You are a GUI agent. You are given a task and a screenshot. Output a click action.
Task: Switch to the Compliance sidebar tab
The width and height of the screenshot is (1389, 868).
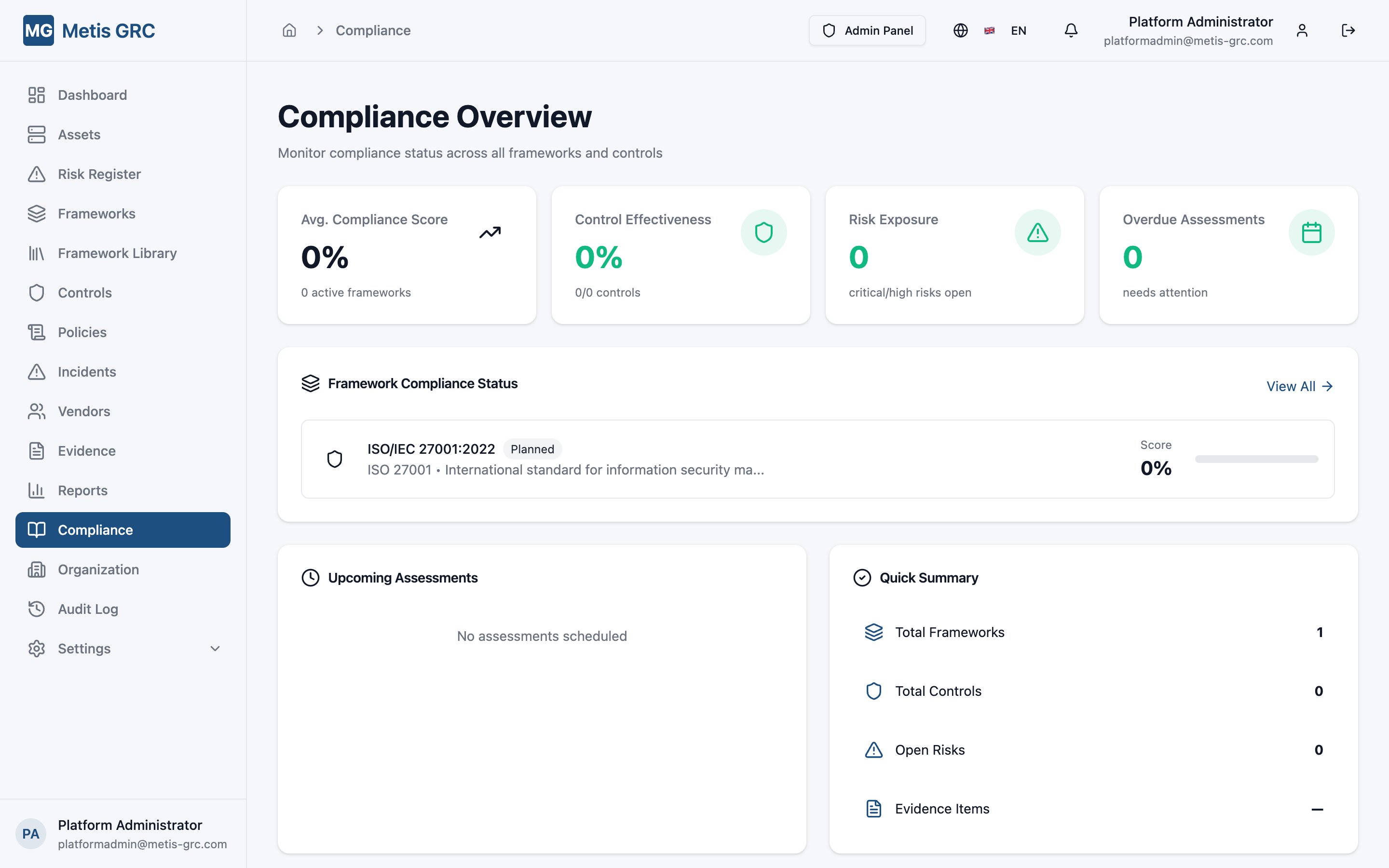coord(95,530)
